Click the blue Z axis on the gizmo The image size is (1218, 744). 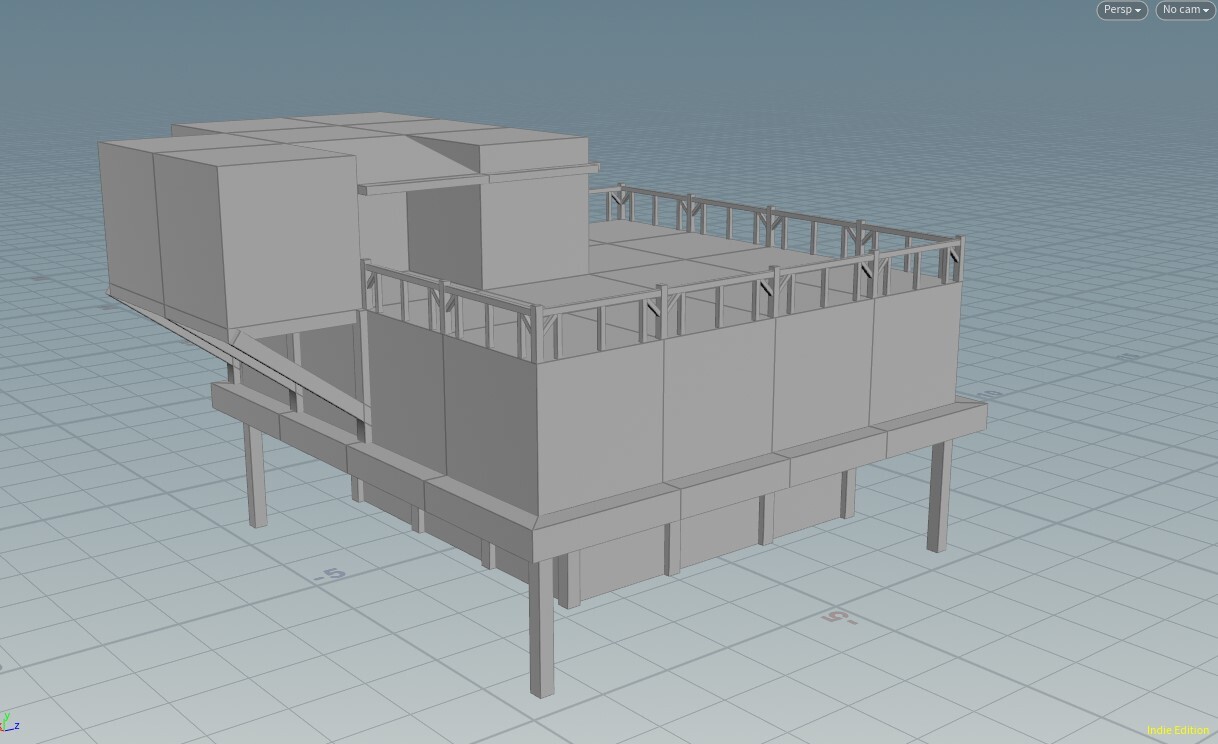click(15, 727)
